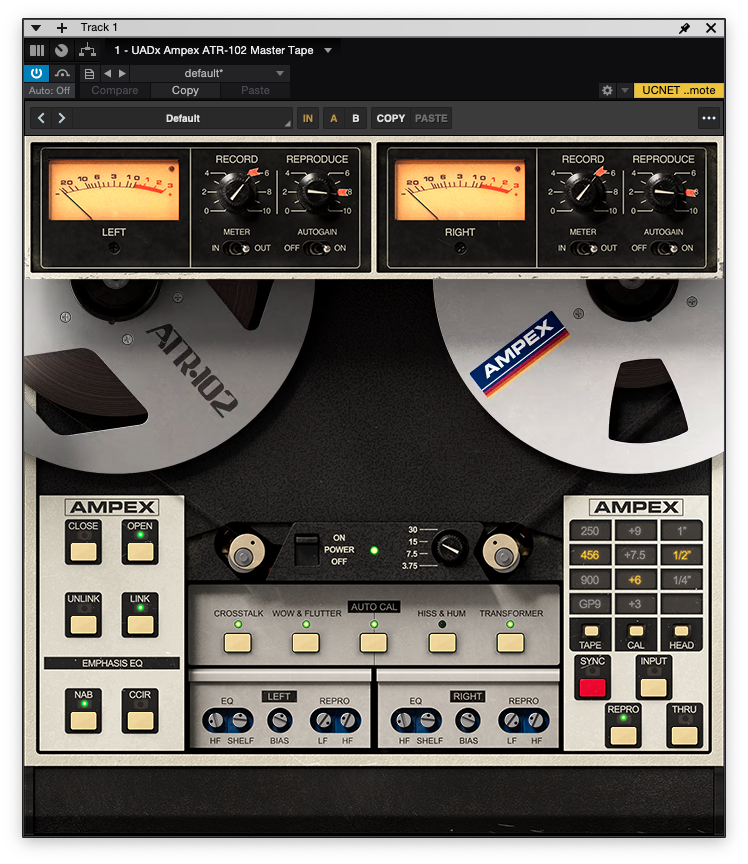The image size is (748, 864).
Task: Select the THRU path button
Action: point(684,735)
